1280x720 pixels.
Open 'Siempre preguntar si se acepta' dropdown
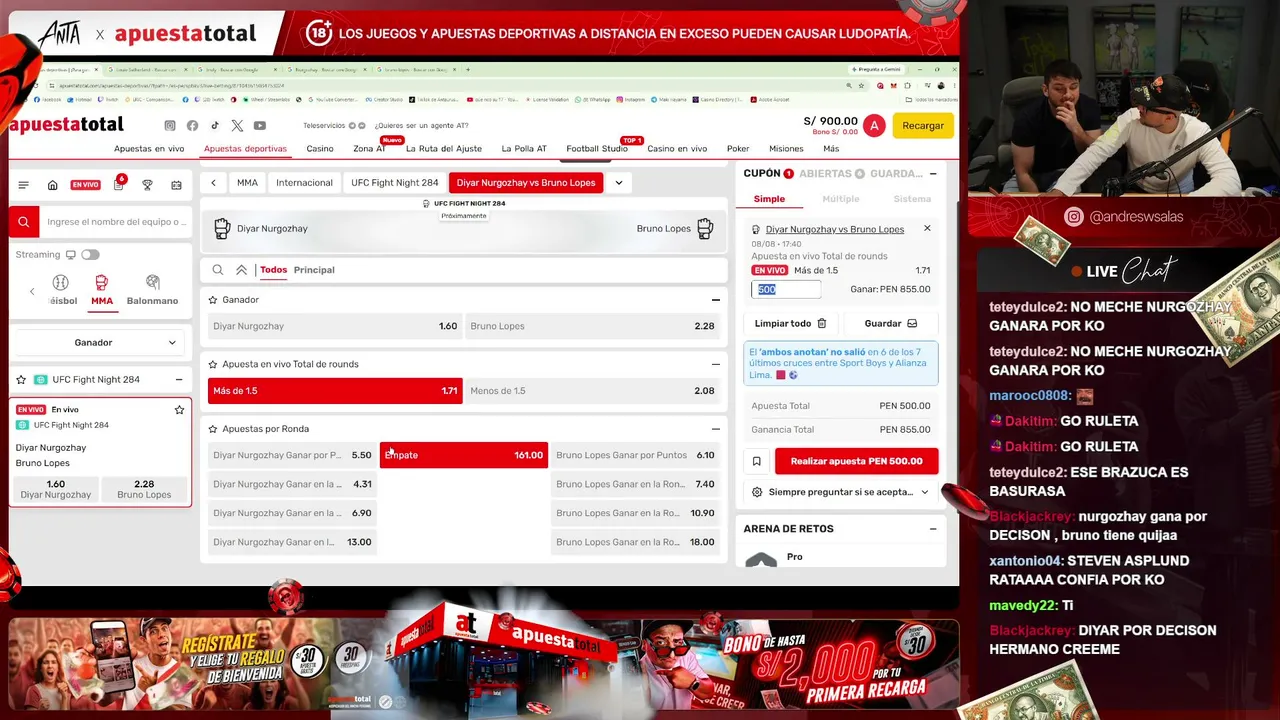coord(841,492)
